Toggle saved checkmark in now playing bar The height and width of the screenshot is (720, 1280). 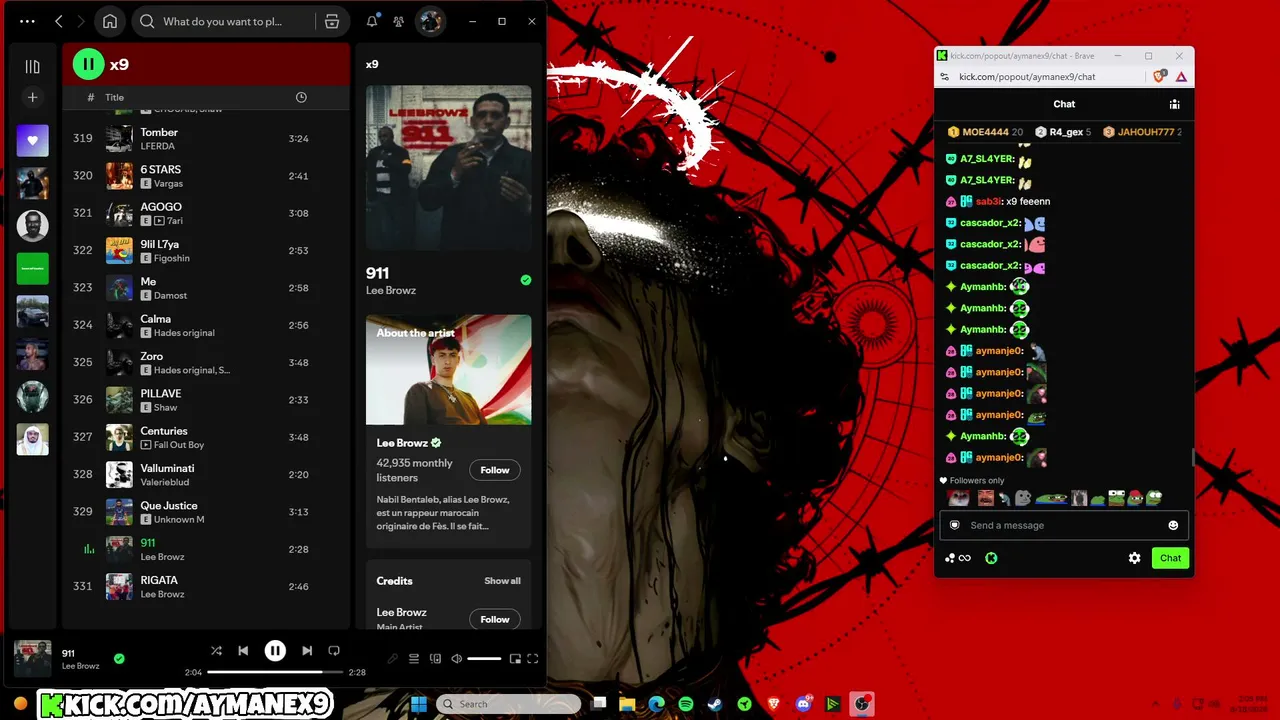coord(119,658)
